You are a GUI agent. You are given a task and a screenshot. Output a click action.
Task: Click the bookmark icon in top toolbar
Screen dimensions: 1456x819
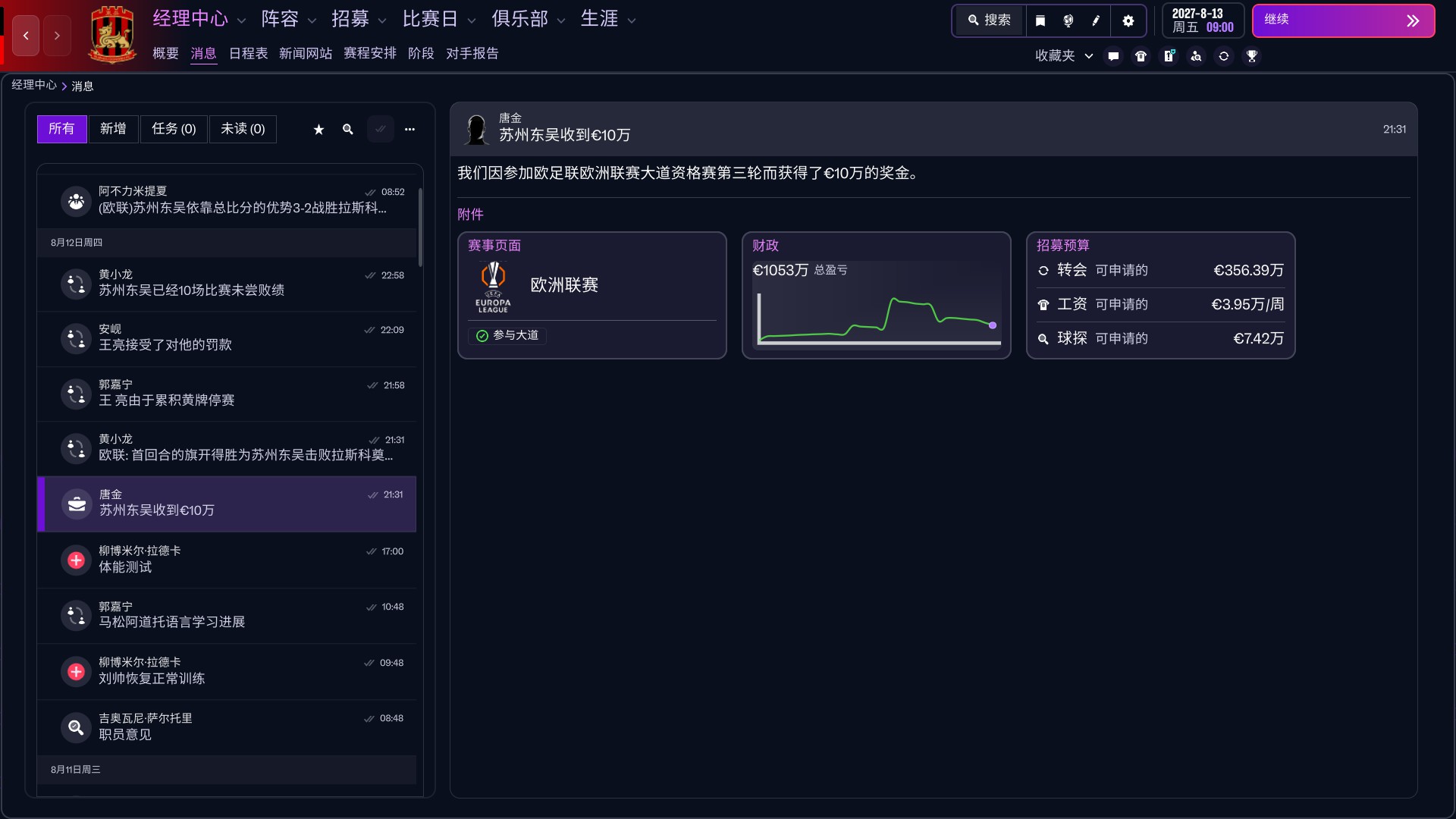(x=1040, y=20)
